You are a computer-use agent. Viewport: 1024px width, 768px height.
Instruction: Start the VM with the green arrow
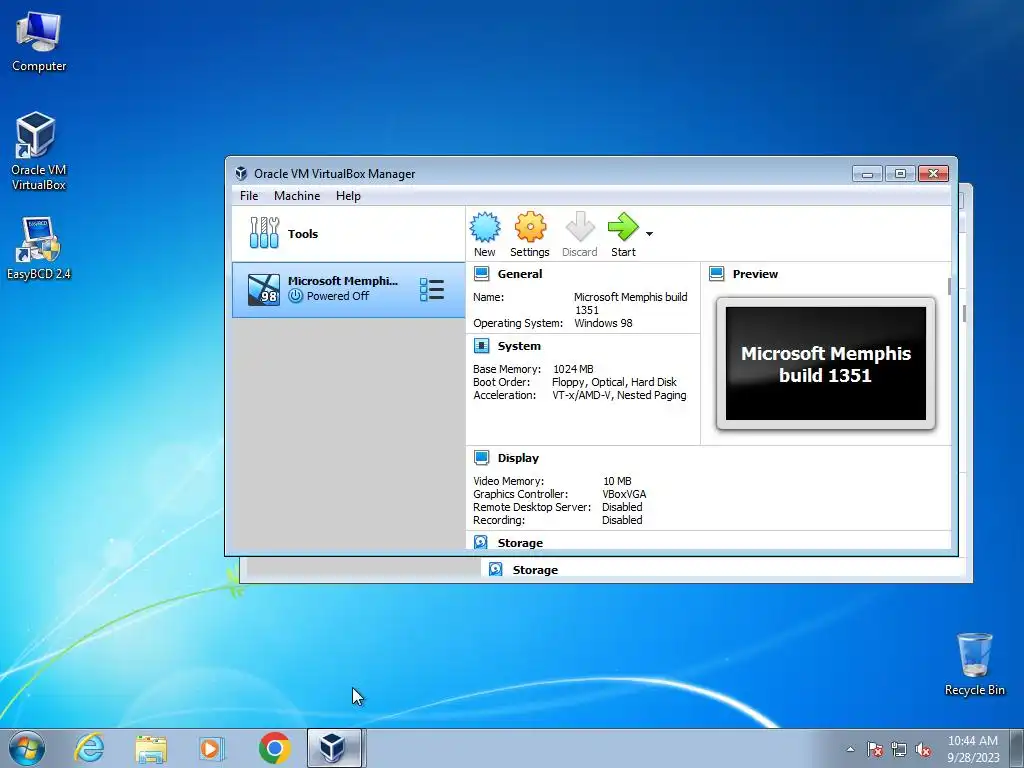point(623,227)
